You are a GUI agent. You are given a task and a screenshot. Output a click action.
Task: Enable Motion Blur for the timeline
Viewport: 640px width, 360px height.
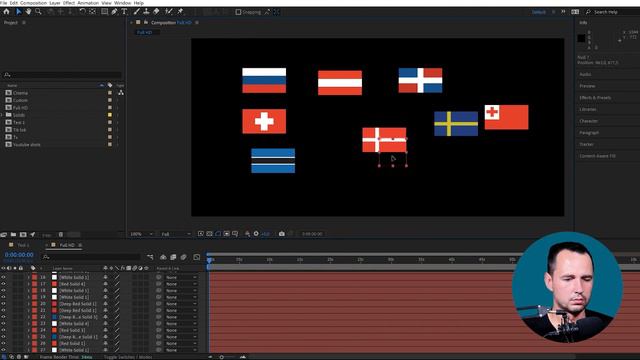point(183,257)
